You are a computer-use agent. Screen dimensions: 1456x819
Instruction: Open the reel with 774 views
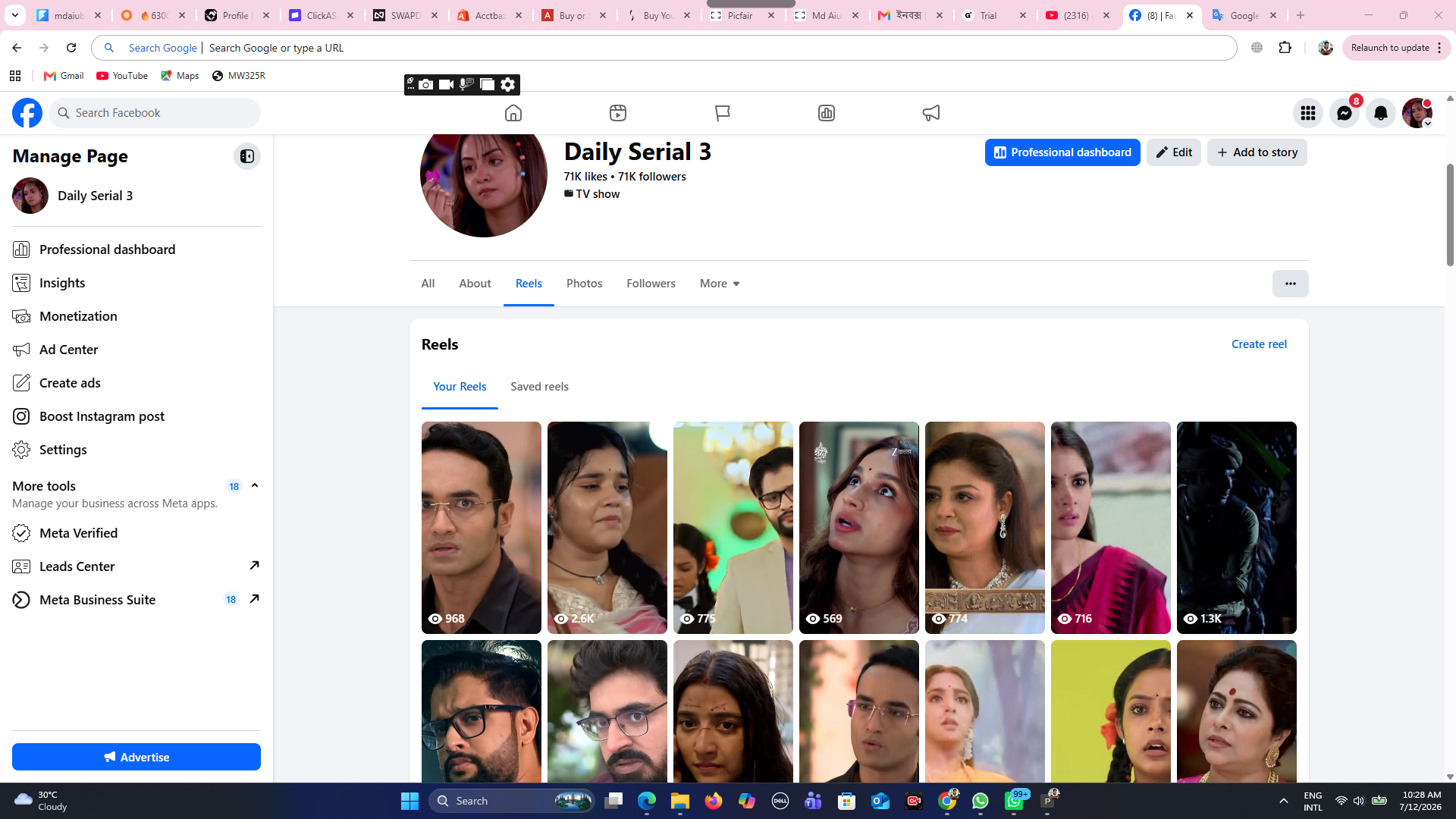pyautogui.click(x=985, y=528)
